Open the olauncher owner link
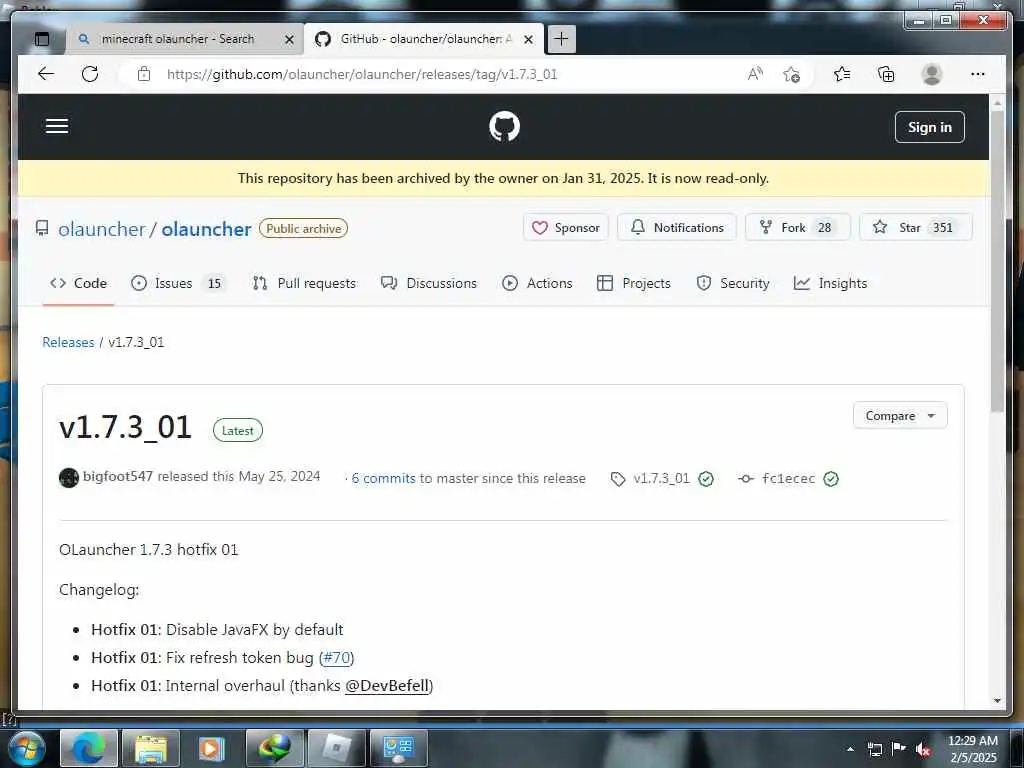 (102, 229)
